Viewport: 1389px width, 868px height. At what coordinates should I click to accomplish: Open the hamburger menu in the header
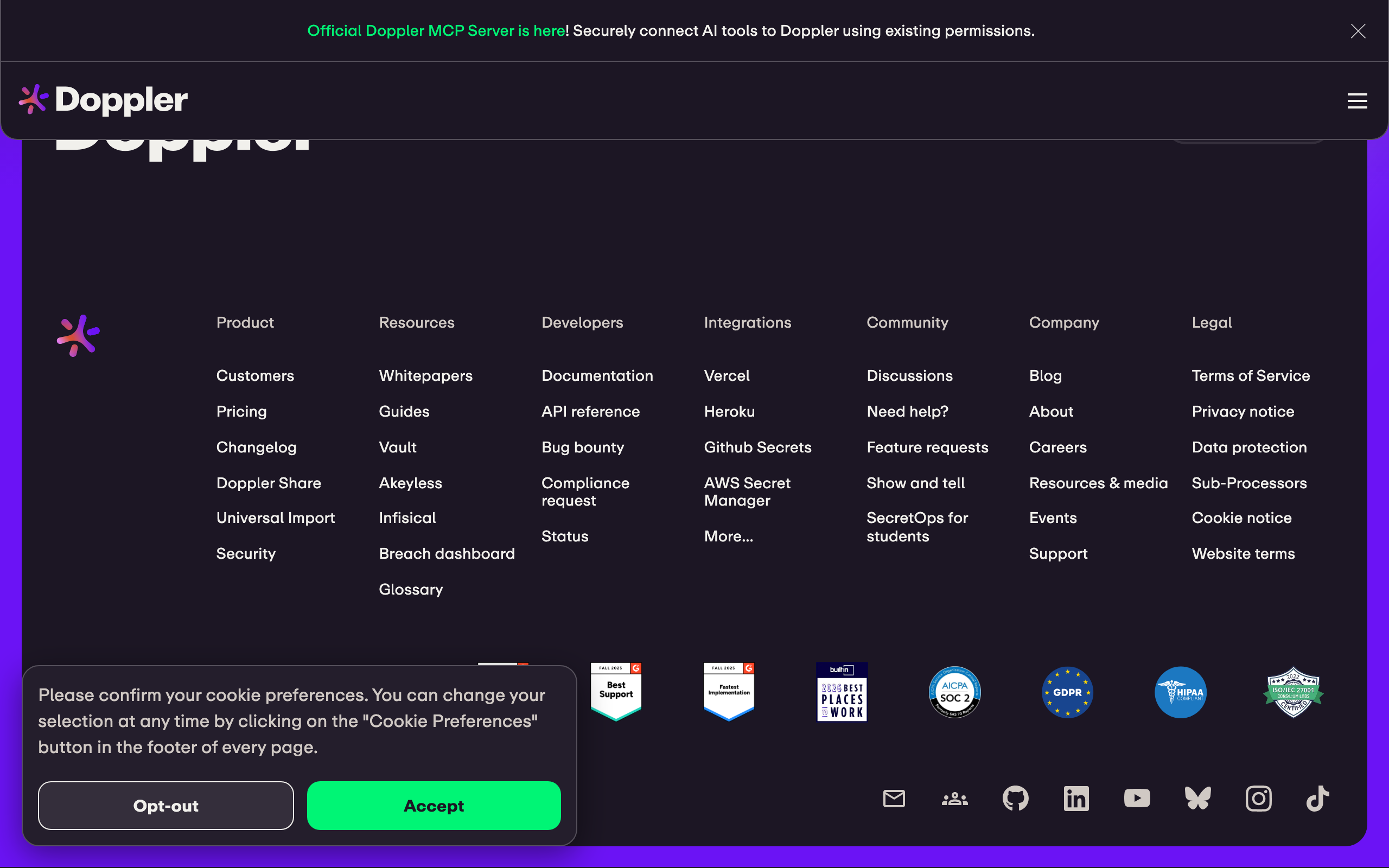click(x=1357, y=101)
